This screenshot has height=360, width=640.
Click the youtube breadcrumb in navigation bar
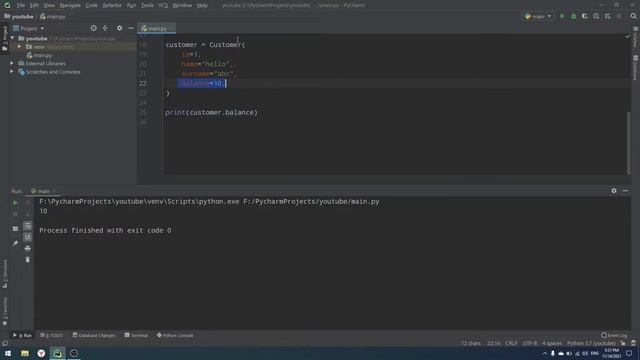point(19,17)
